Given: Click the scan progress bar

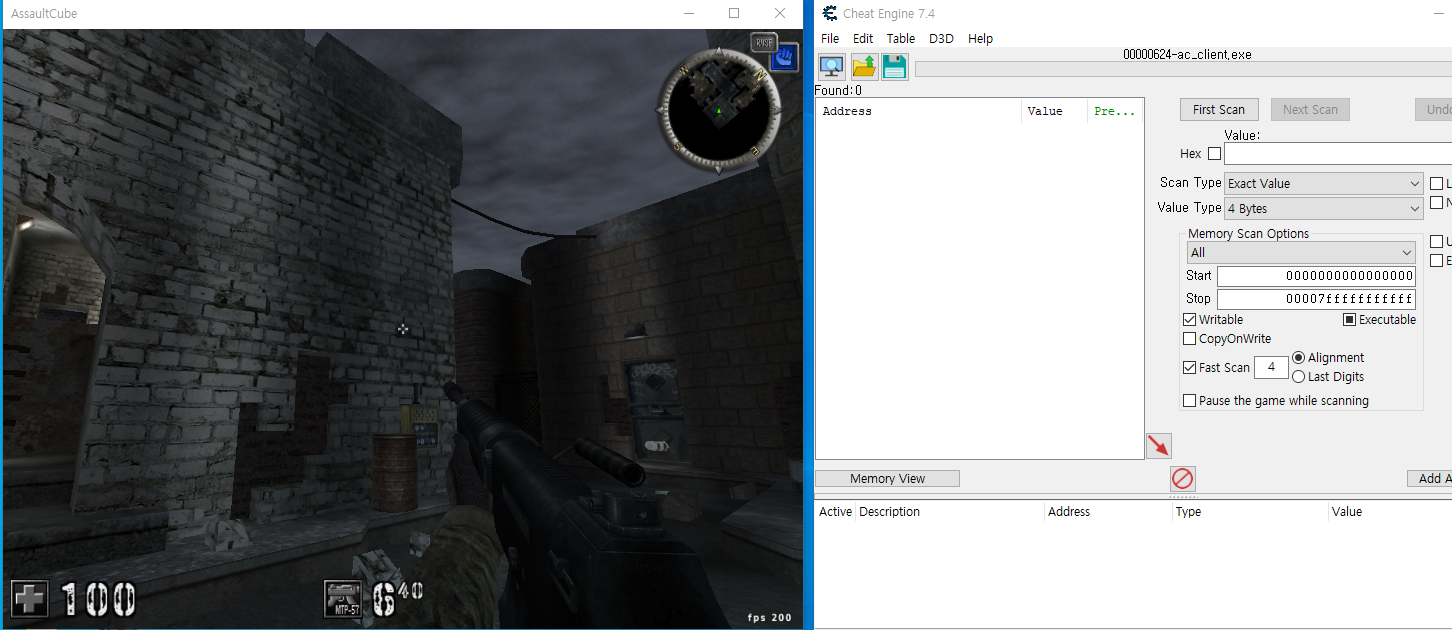Looking at the screenshot, I should point(1183,69).
